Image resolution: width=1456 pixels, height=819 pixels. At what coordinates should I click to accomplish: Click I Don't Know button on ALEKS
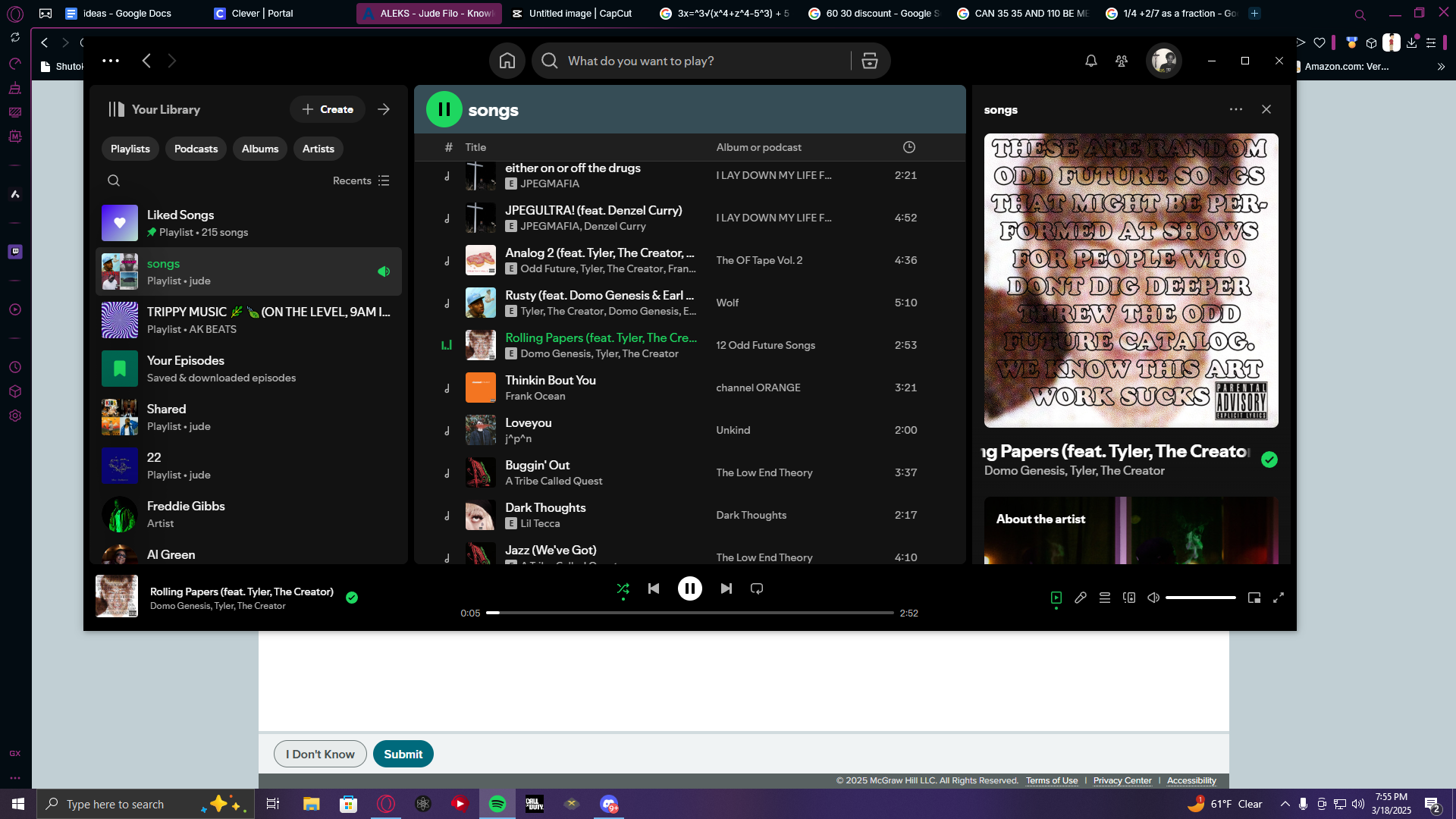pos(320,754)
